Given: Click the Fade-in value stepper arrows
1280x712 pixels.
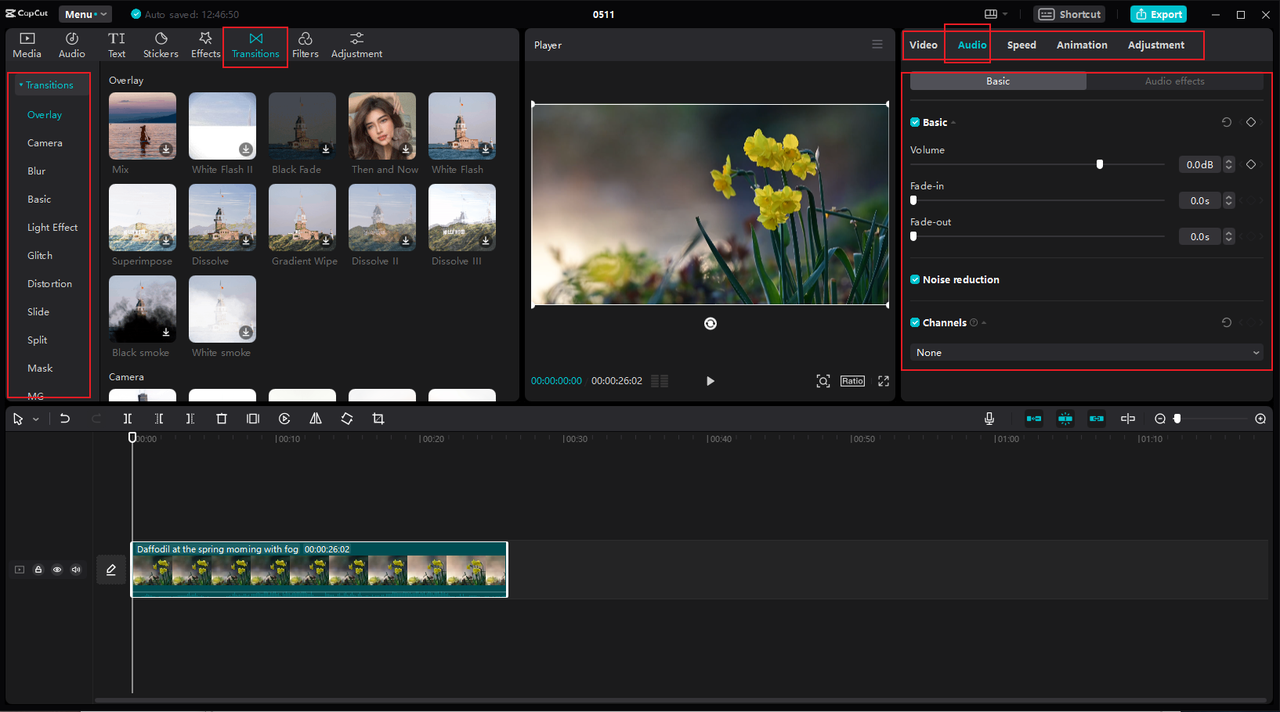Looking at the screenshot, I should pyautogui.click(x=1229, y=200).
